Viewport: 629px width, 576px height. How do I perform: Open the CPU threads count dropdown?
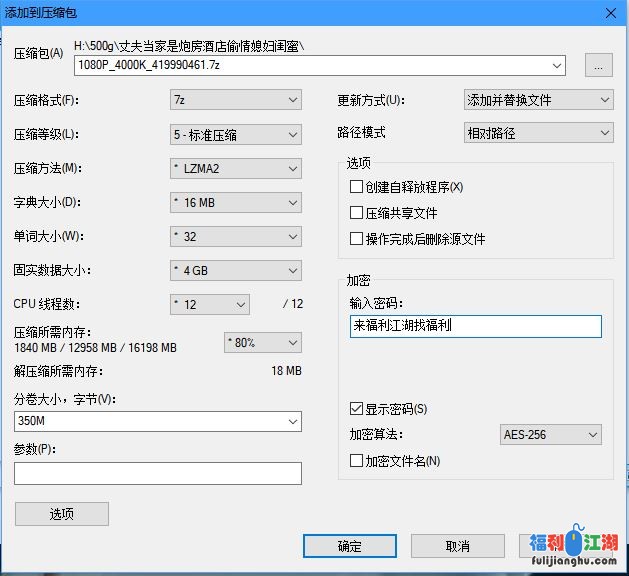point(210,304)
